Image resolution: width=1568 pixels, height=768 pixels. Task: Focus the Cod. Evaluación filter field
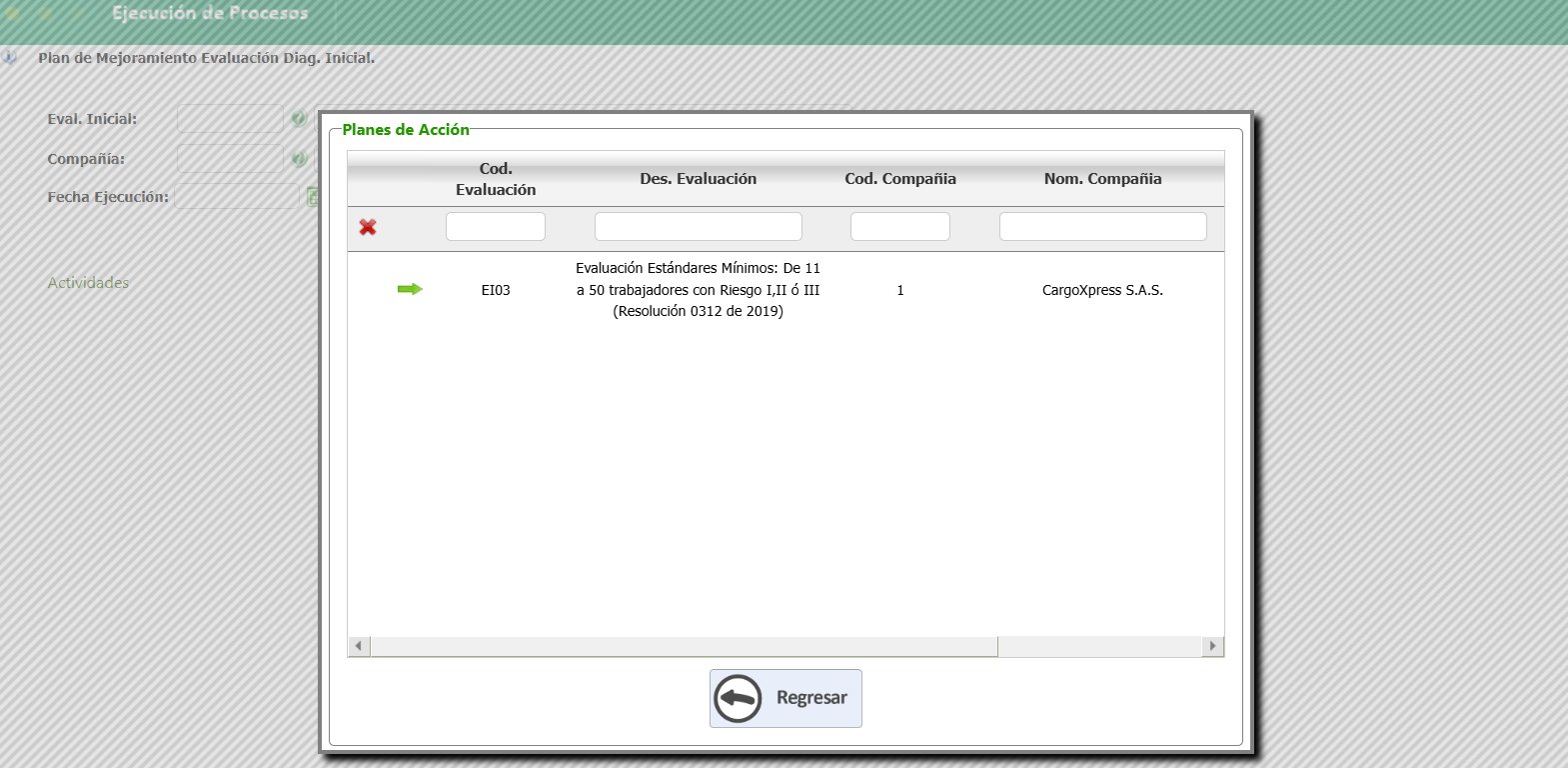pos(496,227)
